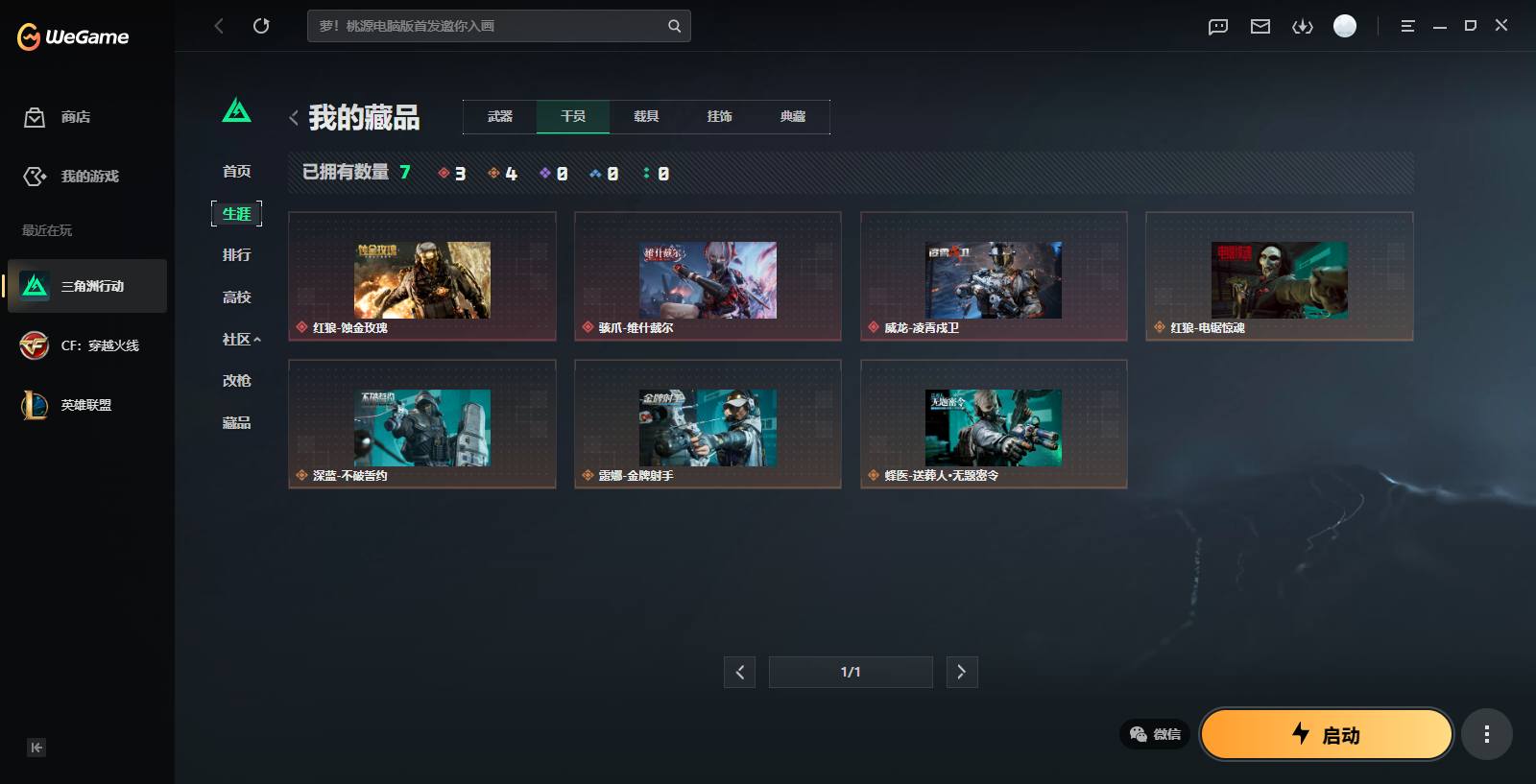Open 排行 in the game navigation

click(x=237, y=254)
